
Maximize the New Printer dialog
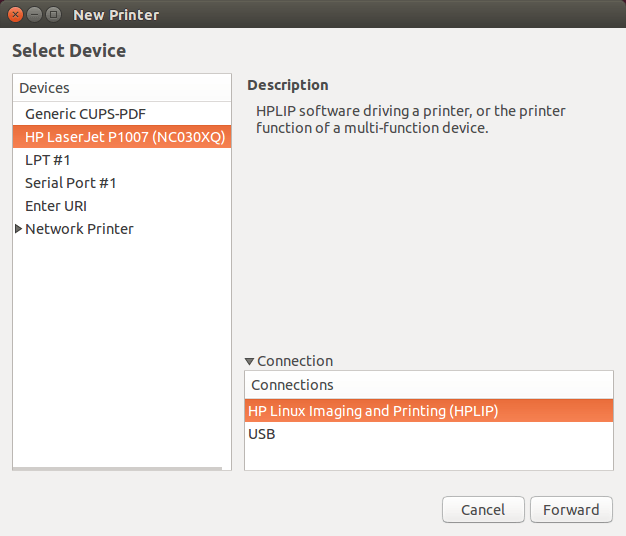(x=53, y=15)
